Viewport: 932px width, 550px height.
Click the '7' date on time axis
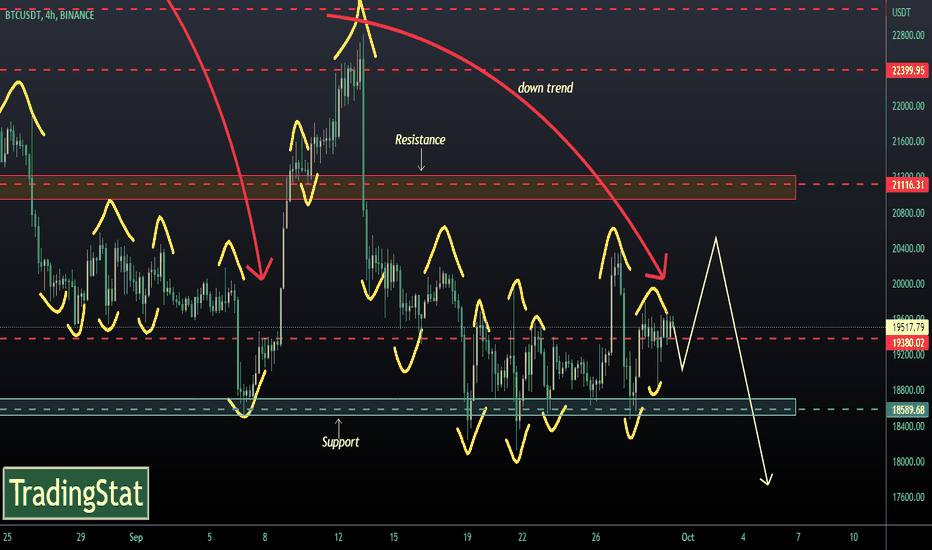pyautogui.click(x=798, y=538)
